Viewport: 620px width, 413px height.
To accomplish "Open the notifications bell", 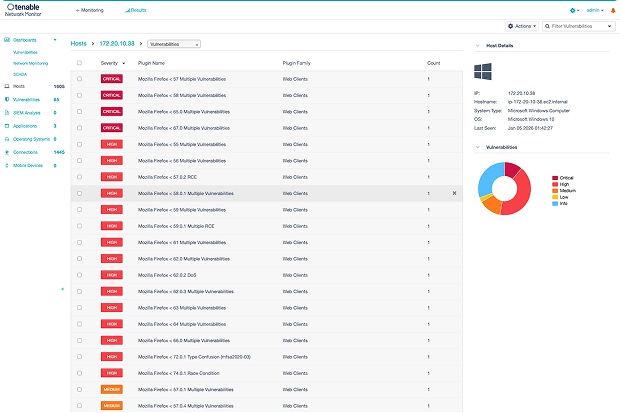I will pyautogui.click(x=613, y=10).
